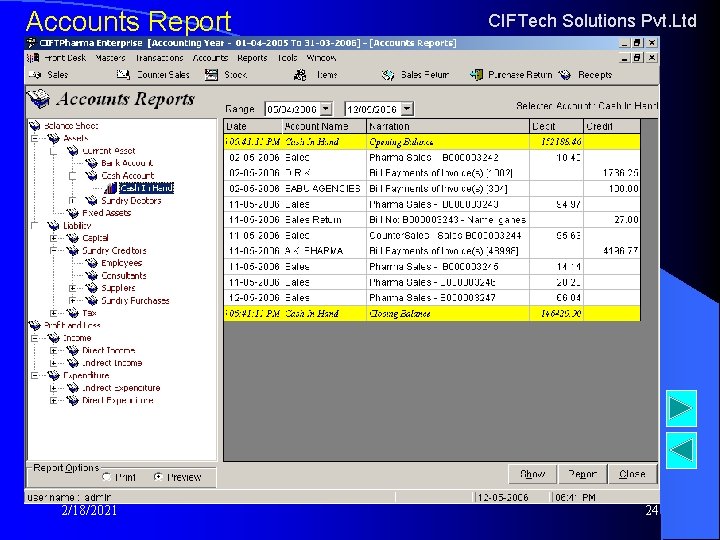Click the Stock toolbar icon

[211, 74]
